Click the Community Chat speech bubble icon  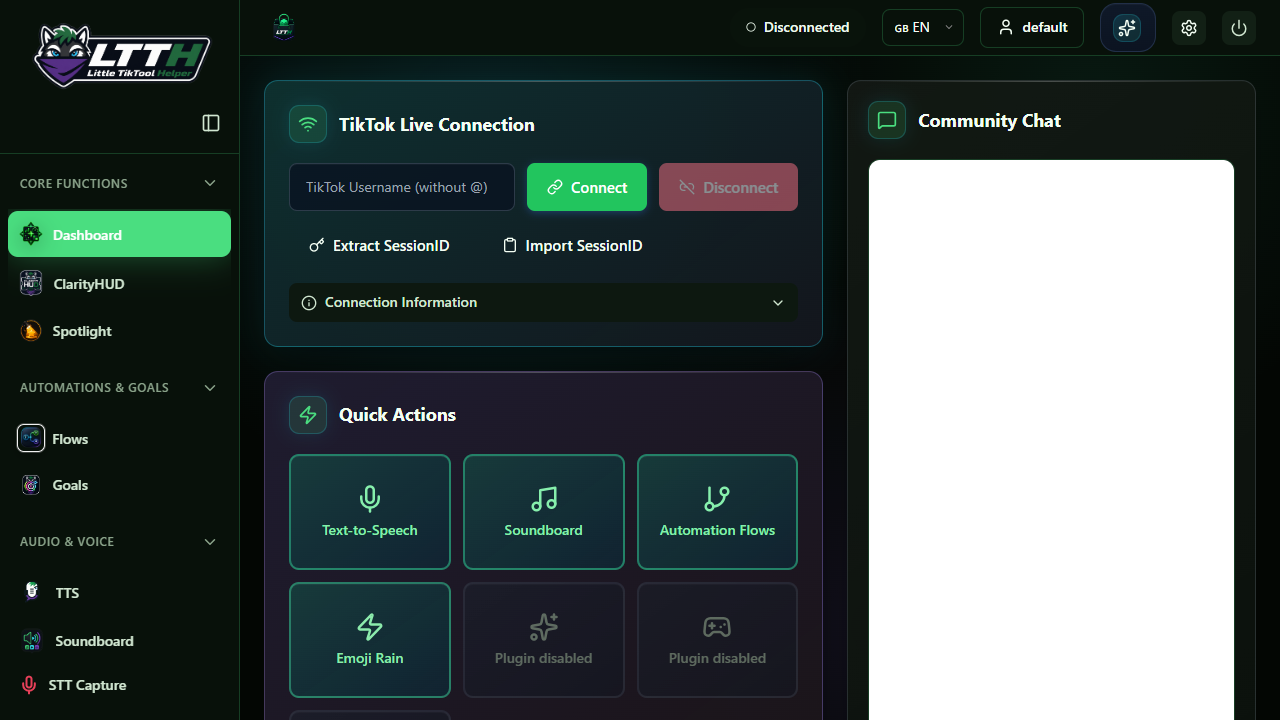click(x=887, y=120)
